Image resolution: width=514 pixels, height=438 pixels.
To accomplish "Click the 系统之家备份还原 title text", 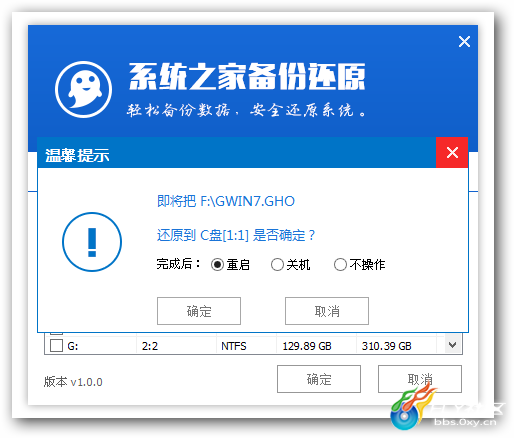I will [247, 76].
